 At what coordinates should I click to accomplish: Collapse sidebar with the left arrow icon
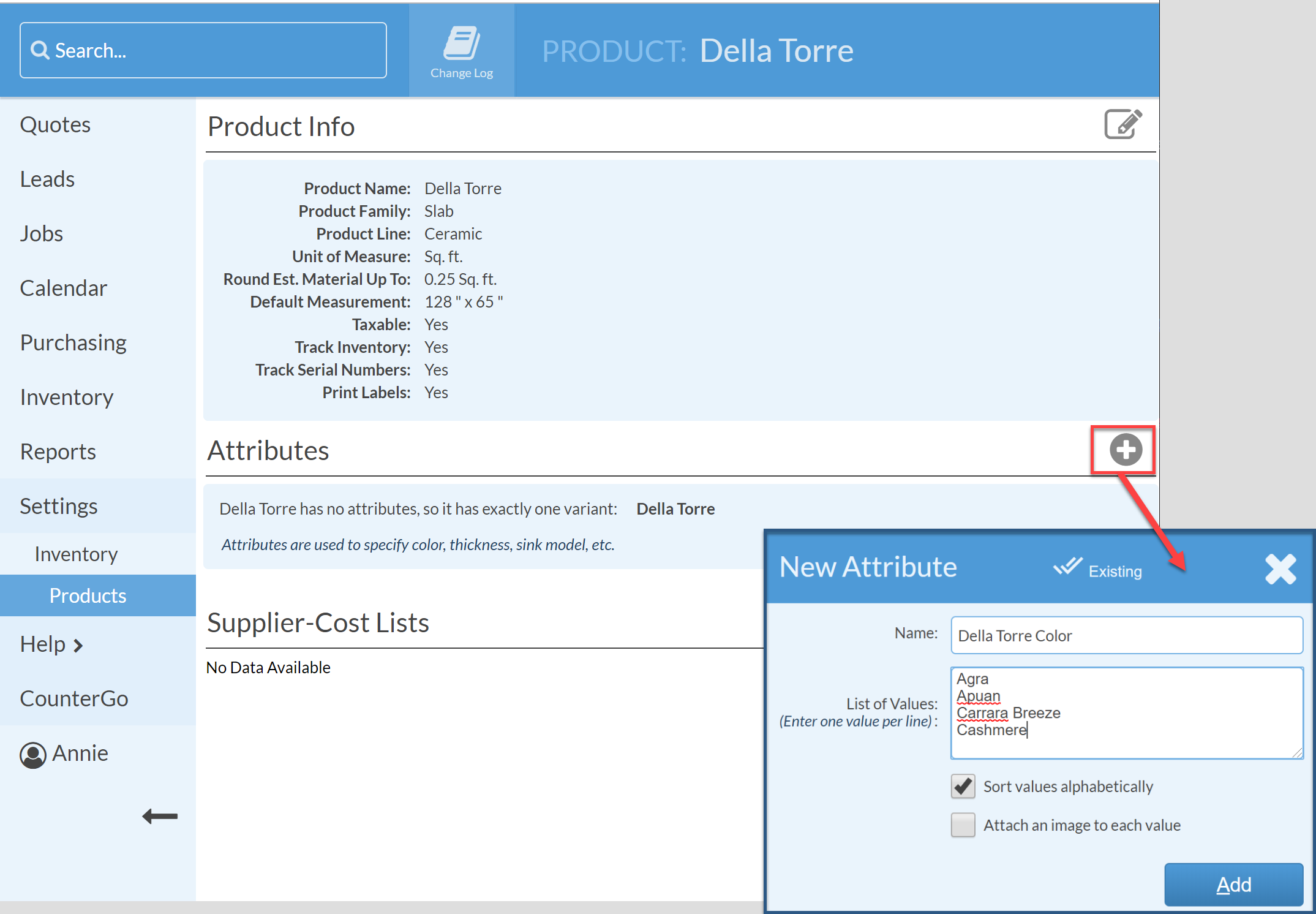pyautogui.click(x=160, y=816)
